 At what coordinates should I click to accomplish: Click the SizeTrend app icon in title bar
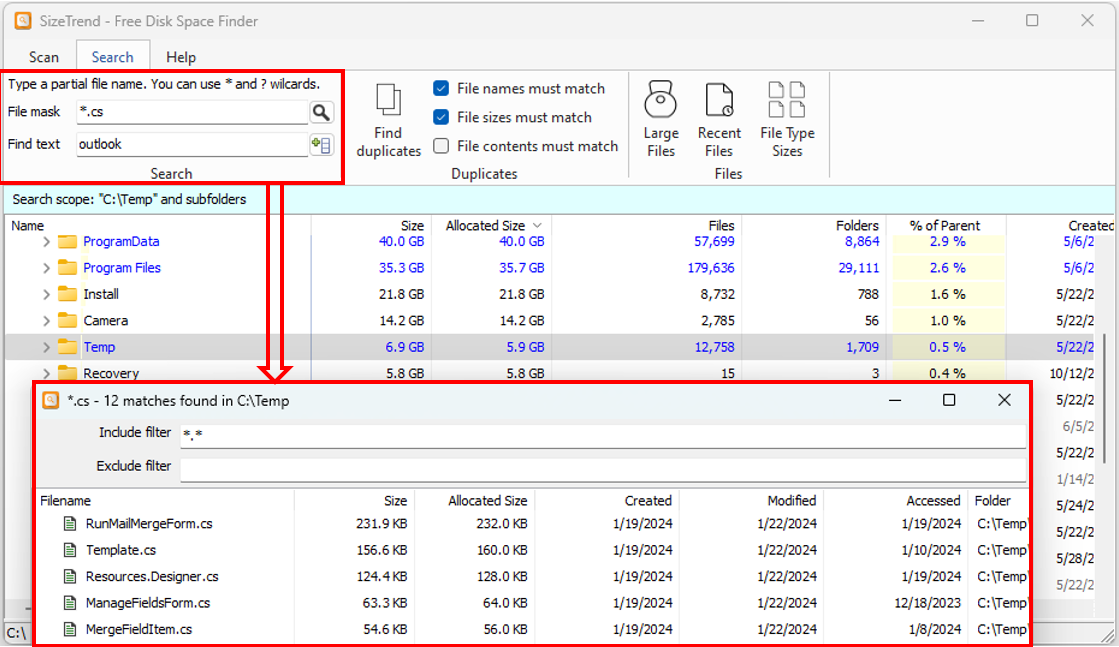pyautogui.click(x=23, y=21)
